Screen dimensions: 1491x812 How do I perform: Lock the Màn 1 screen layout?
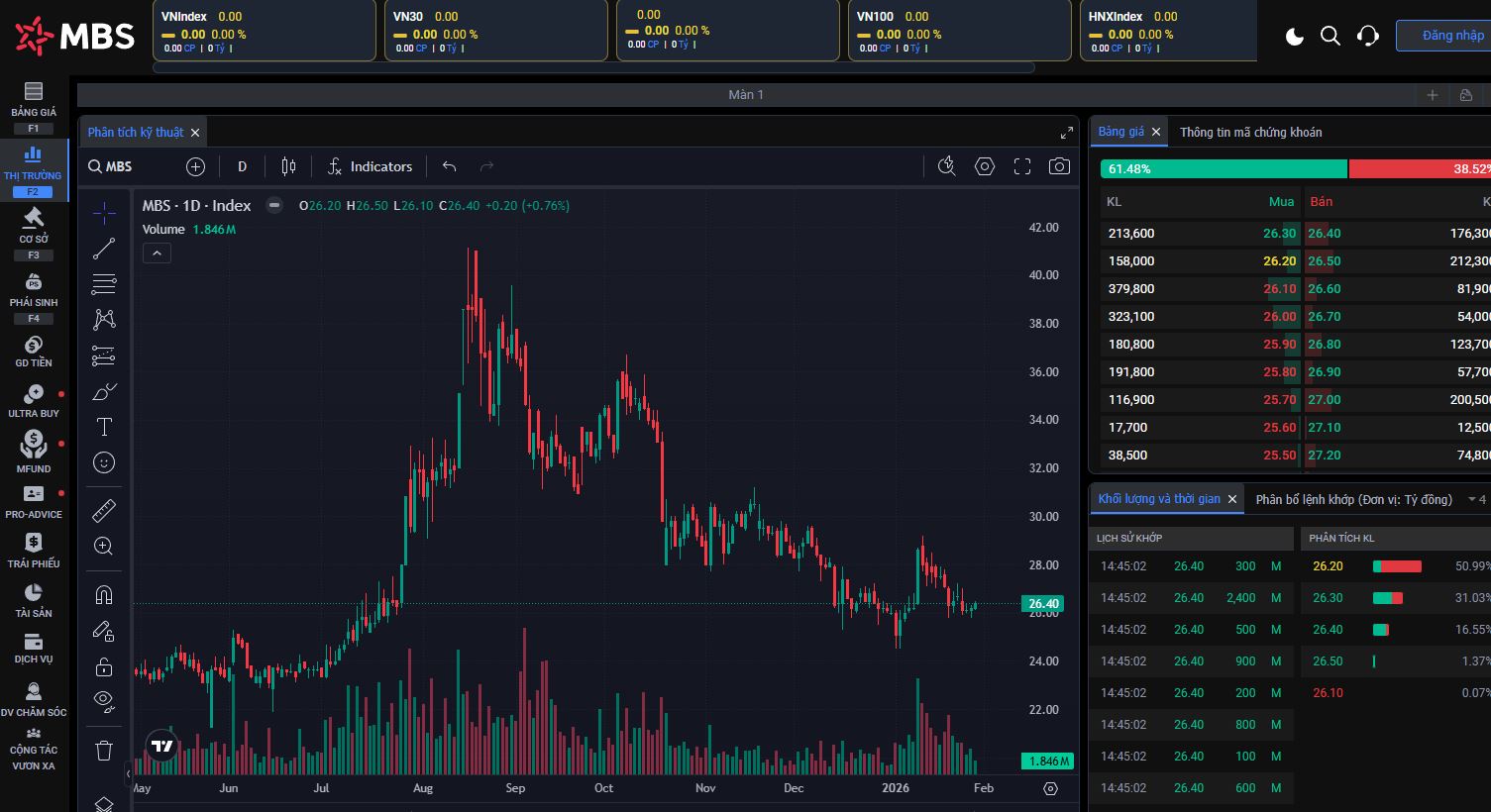click(1466, 95)
